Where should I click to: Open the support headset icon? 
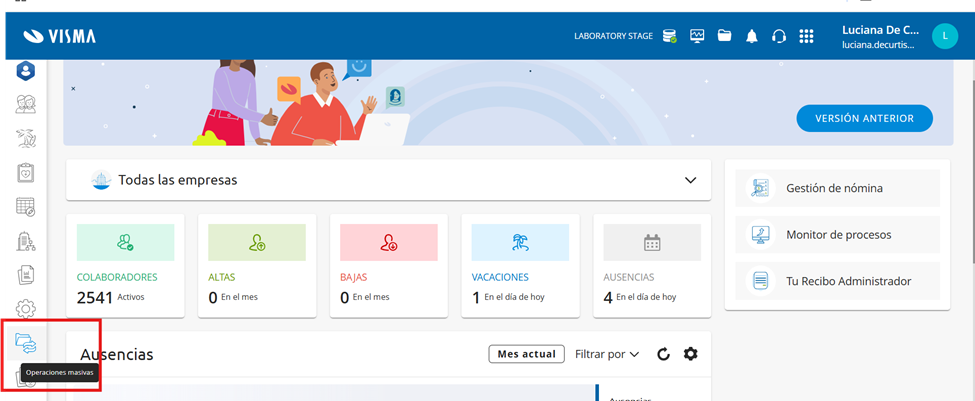coord(779,36)
